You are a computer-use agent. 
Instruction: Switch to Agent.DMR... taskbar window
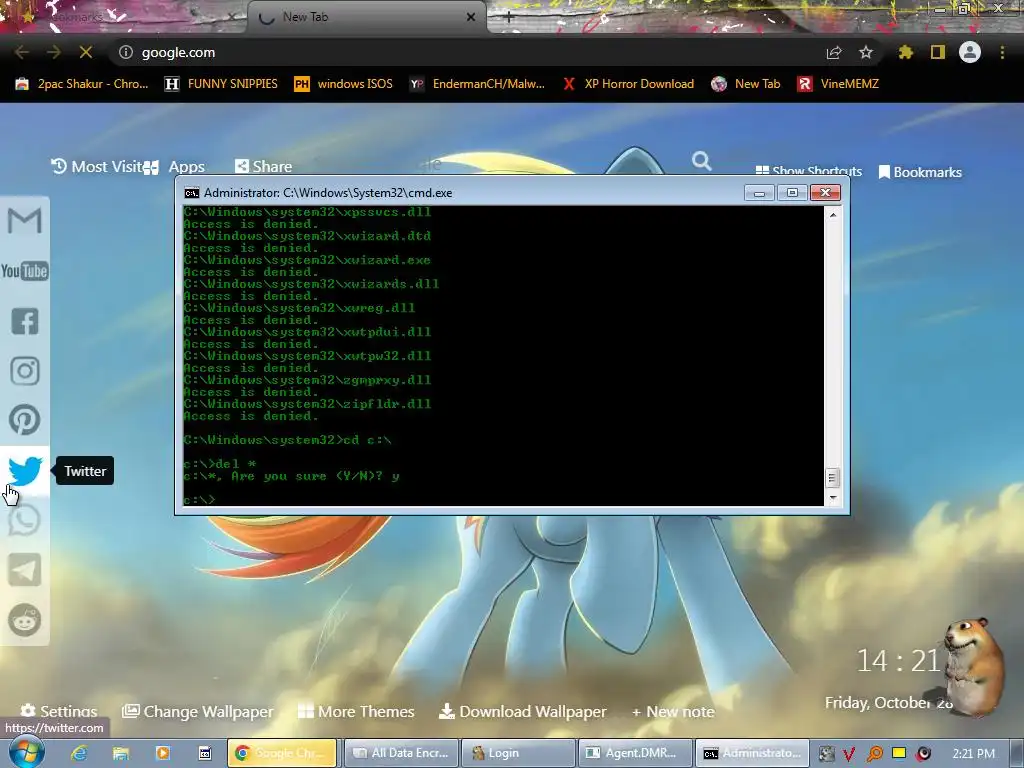635,753
